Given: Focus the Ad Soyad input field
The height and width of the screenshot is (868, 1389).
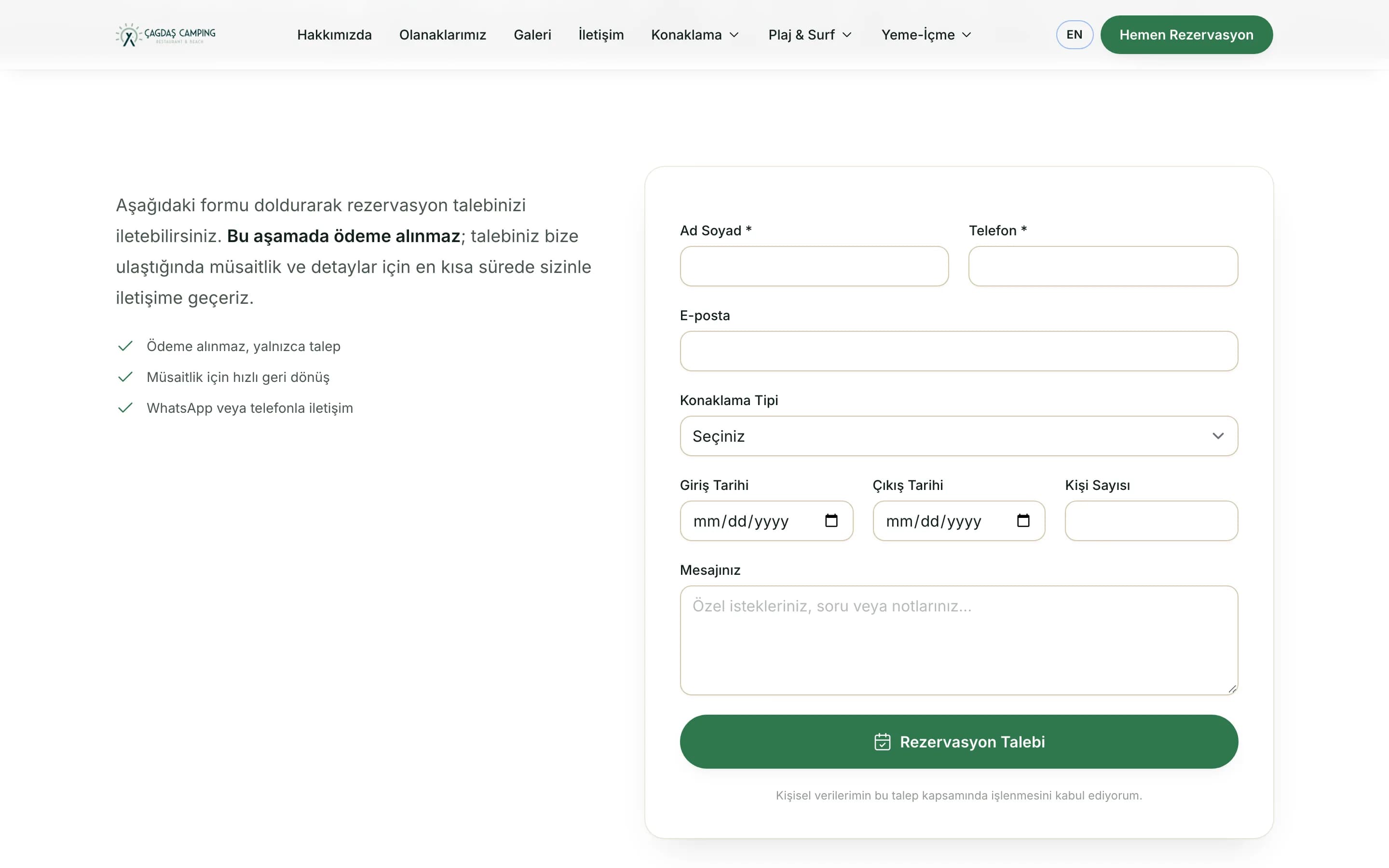Looking at the screenshot, I should (x=814, y=266).
